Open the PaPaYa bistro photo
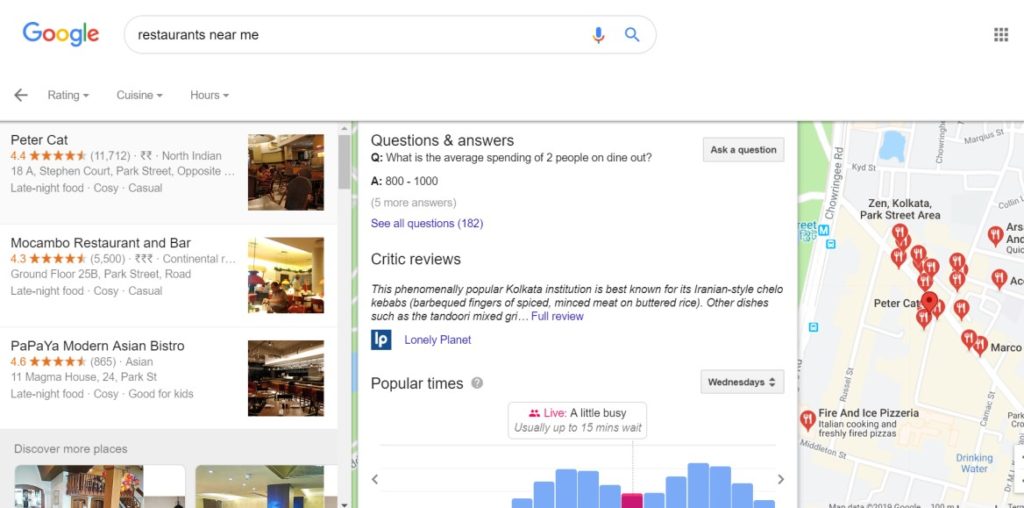Viewport: 1024px width, 508px height. tap(286, 378)
